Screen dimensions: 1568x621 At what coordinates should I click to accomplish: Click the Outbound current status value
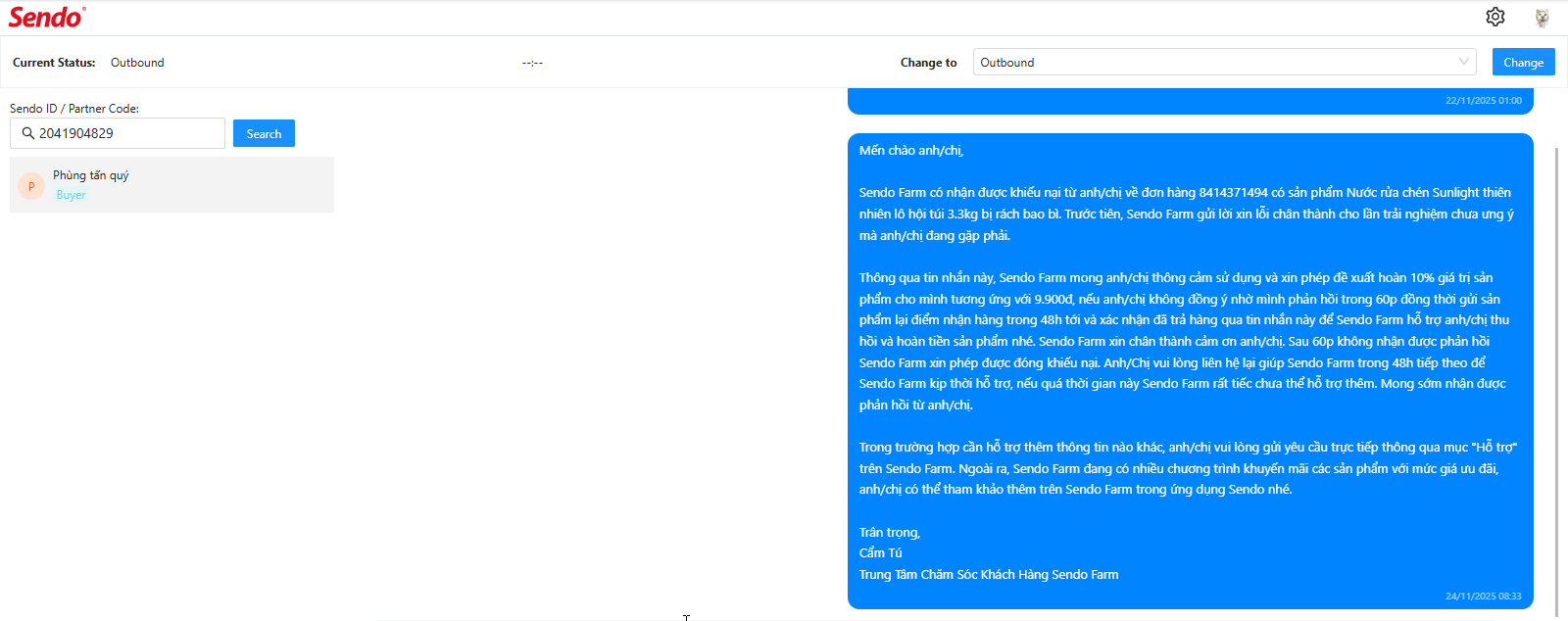(137, 63)
